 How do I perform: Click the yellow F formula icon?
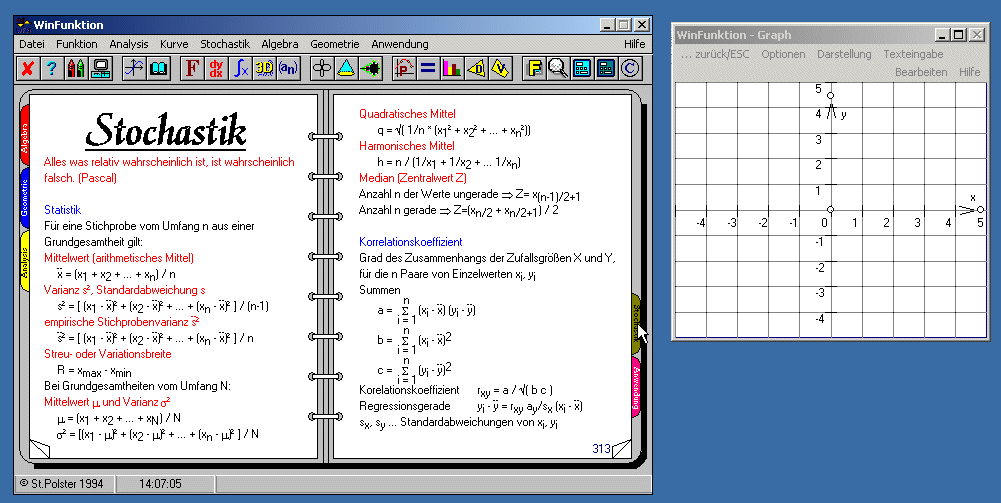click(x=534, y=68)
